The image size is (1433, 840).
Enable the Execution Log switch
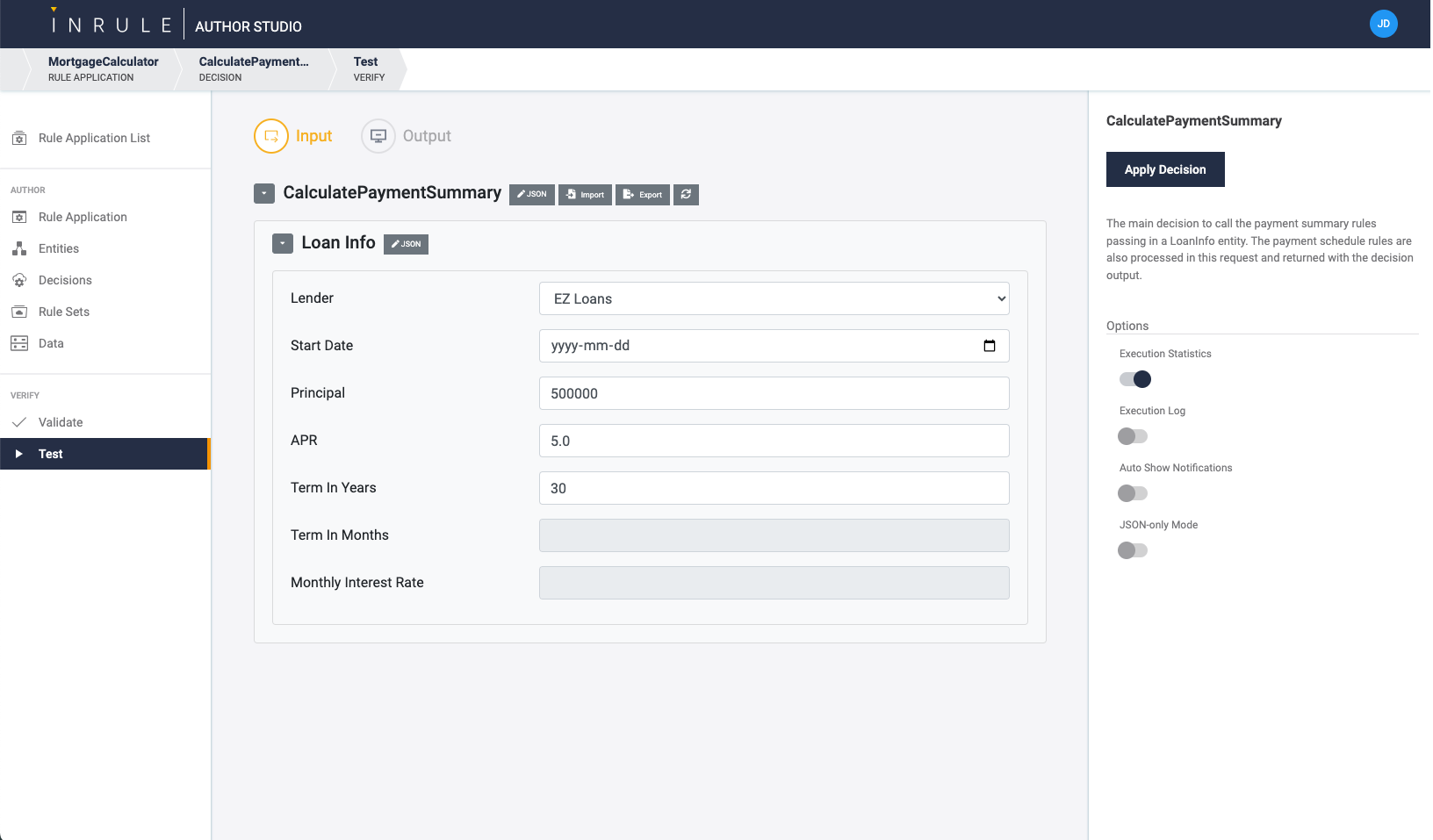(x=1133, y=436)
